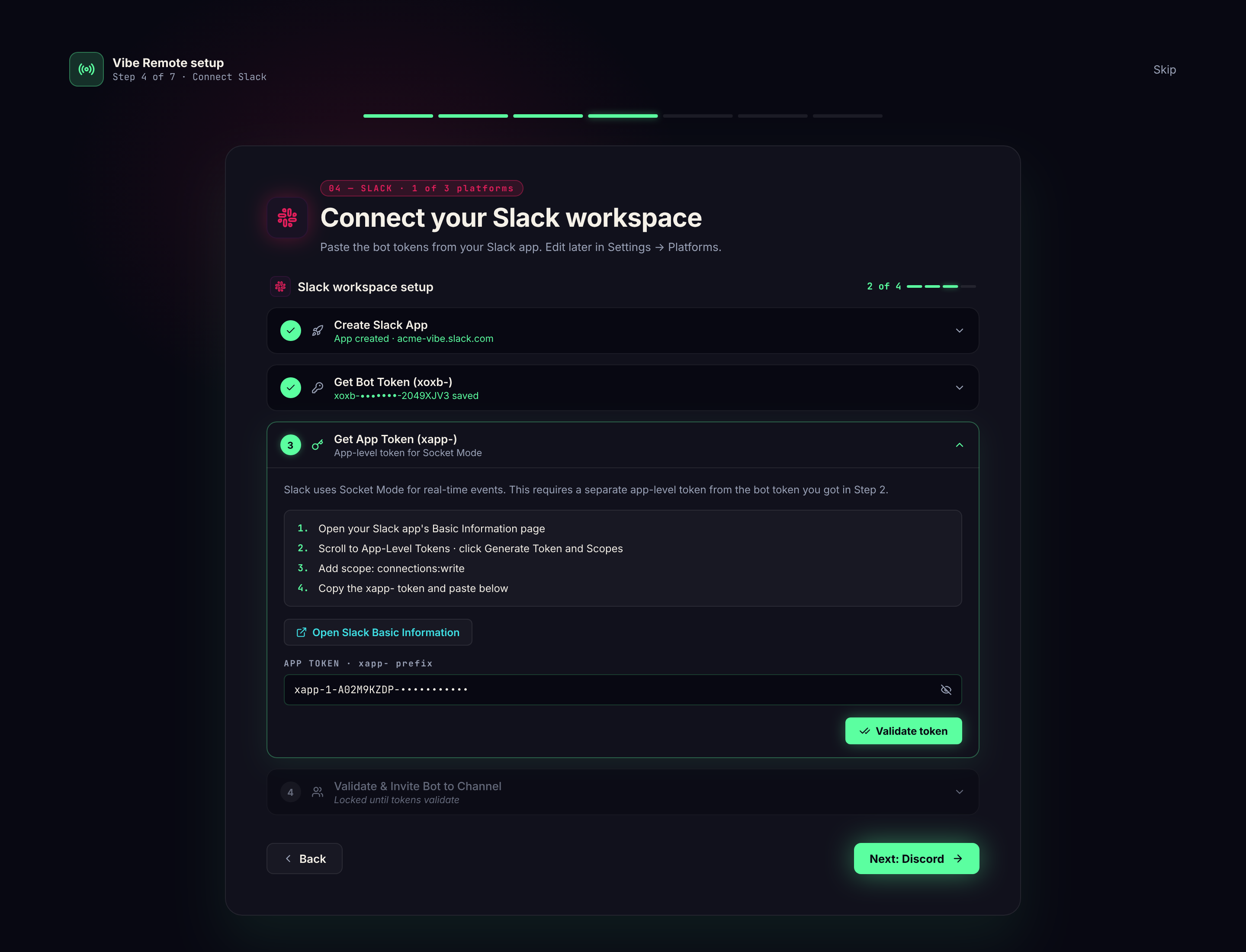Viewport: 1246px width, 952px height.
Task: Click instruction 'Add scope: connections:write'
Action: [392, 568]
